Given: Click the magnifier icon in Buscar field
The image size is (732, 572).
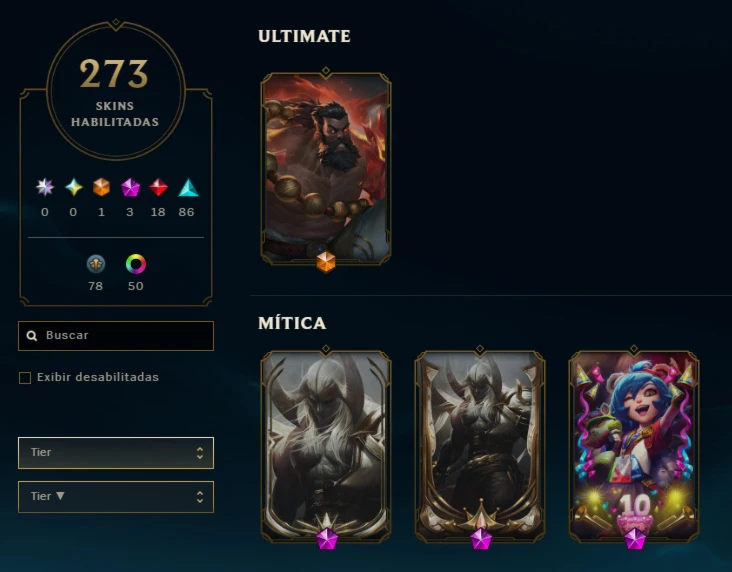Looking at the screenshot, I should point(32,336).
